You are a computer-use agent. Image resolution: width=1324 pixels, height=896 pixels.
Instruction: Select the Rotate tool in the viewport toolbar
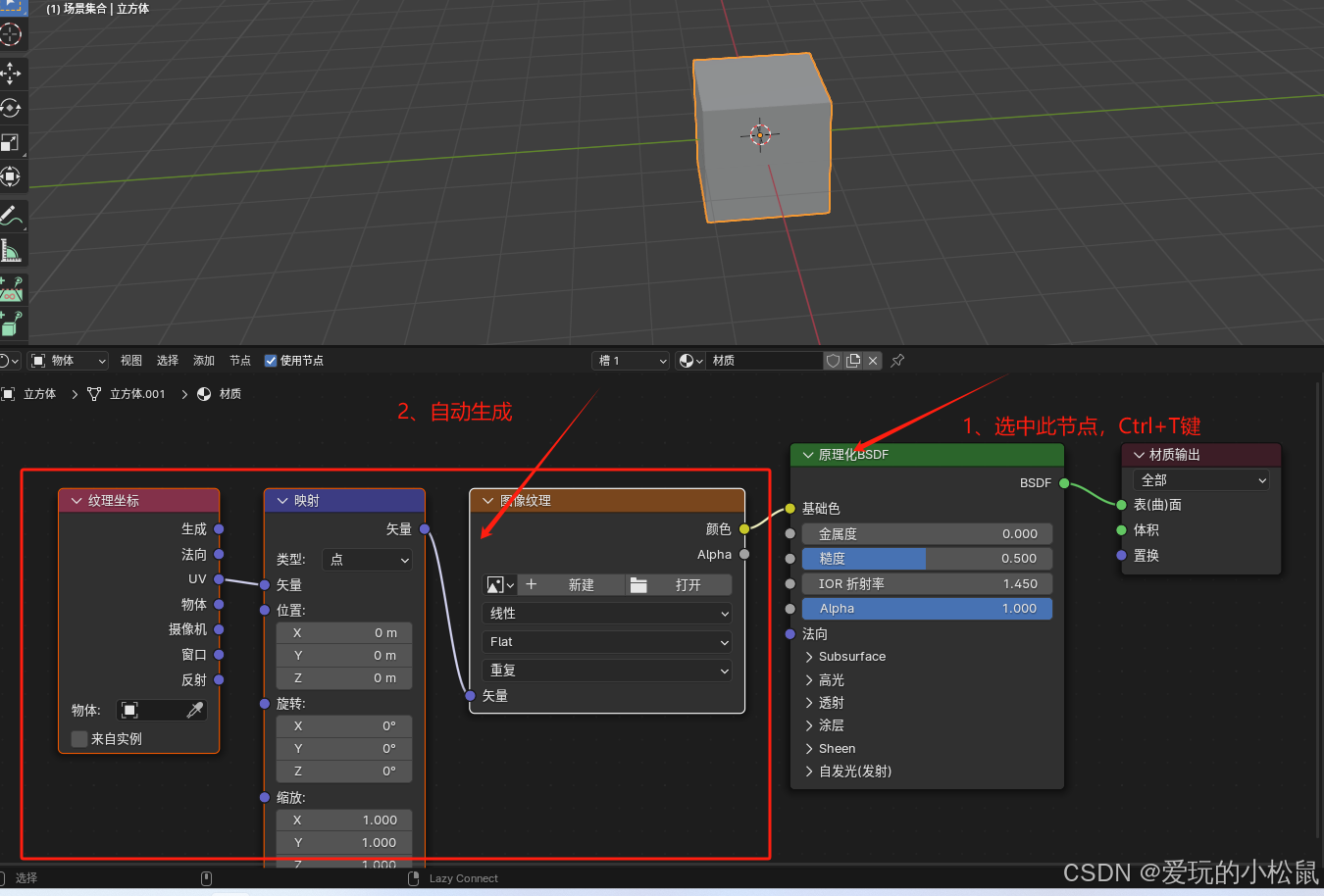[12, 108]
